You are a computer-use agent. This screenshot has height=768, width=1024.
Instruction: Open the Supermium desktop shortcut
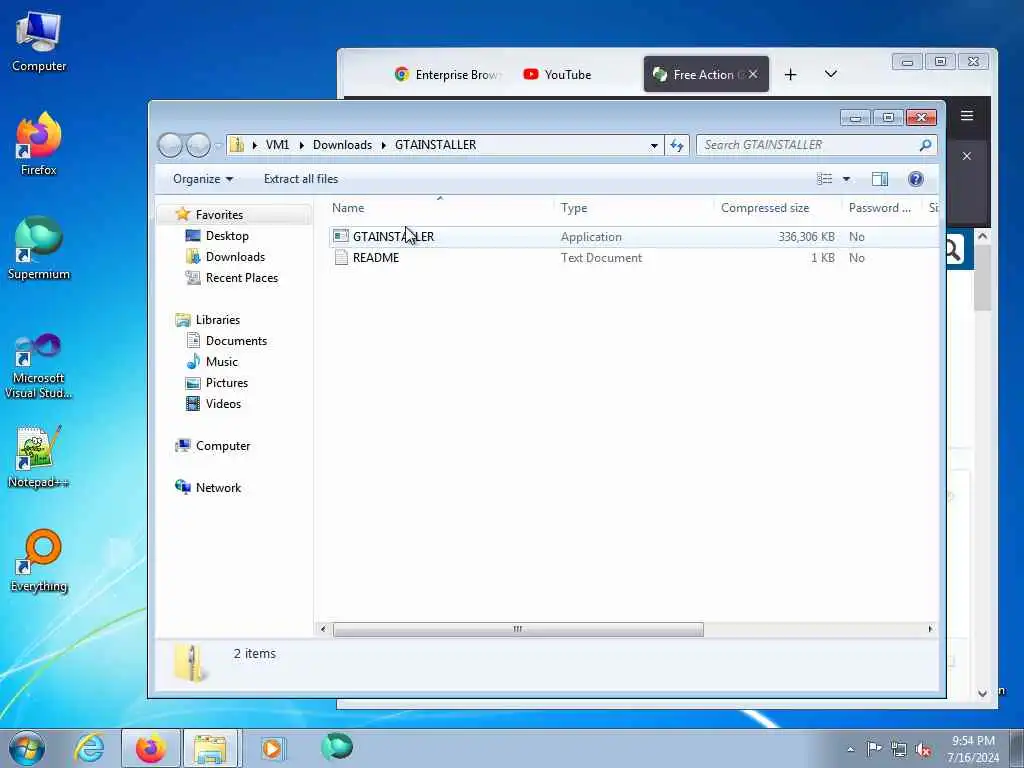click(x=39, y=249)
